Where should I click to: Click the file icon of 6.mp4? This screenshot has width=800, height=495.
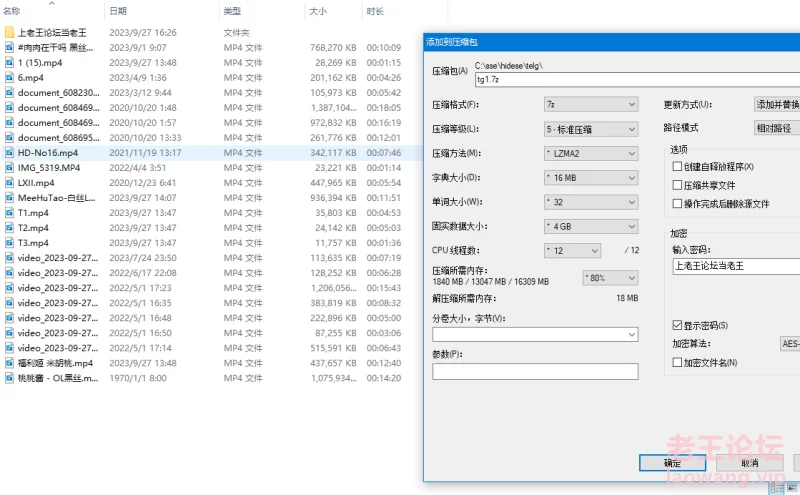(x=9, y=78)
